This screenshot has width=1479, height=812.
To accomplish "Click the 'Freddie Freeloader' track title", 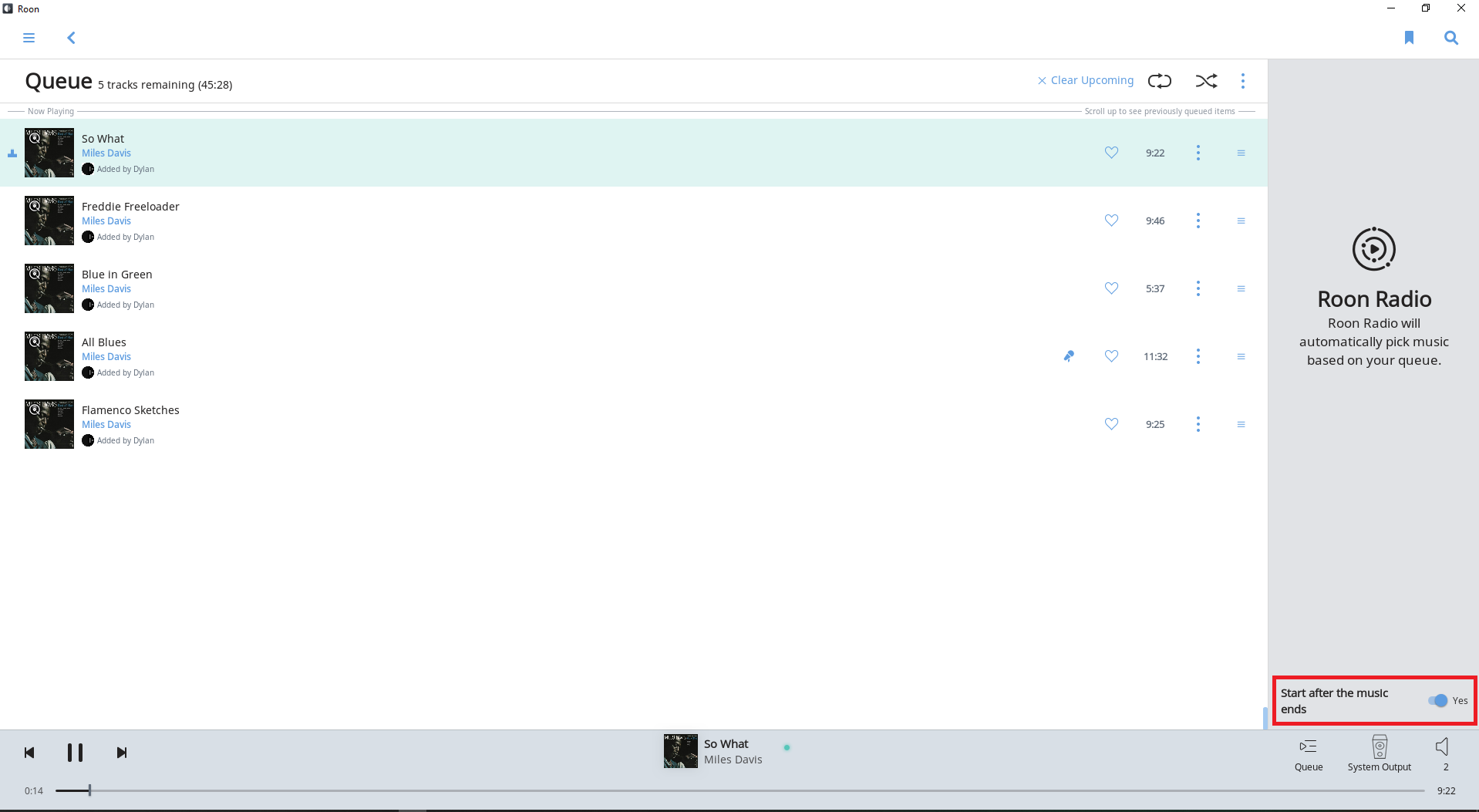I will pyautogui.click(x=130, y=207).
